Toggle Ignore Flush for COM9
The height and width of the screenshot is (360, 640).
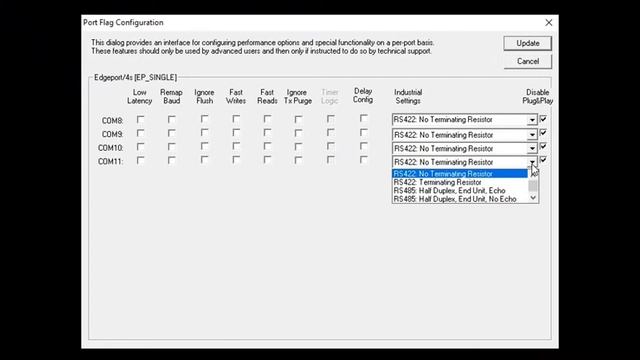pyautogui.click(x=204, y=133)
